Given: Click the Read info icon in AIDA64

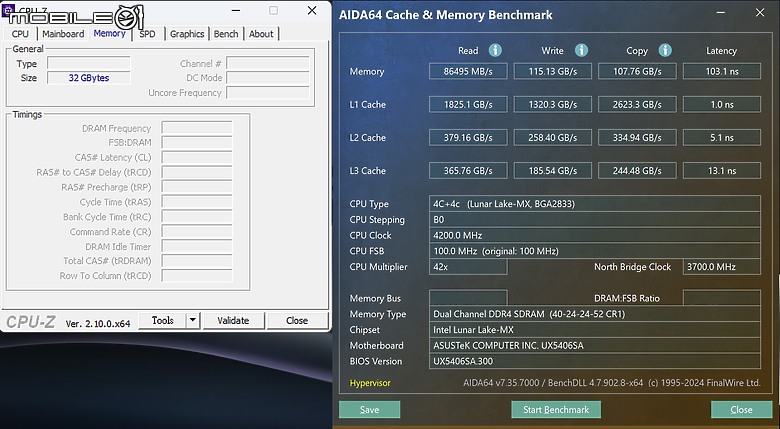Looking at the screenshot, I should [x=495, y=50].
